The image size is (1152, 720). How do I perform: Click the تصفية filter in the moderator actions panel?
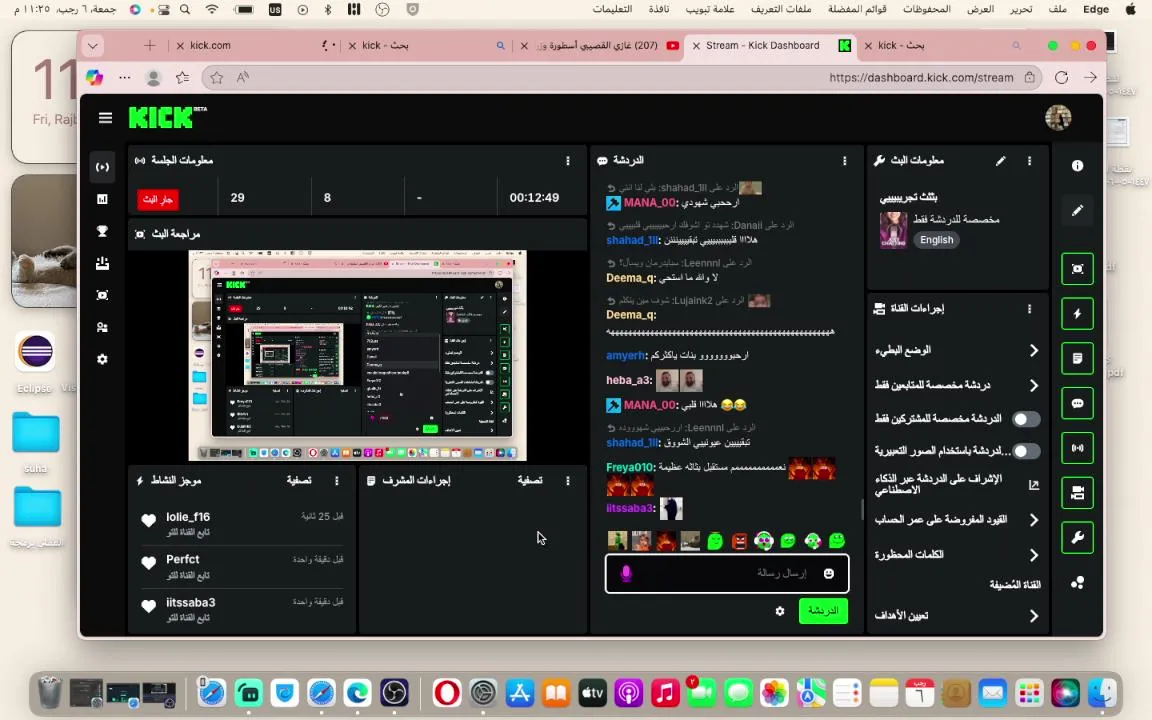pos(530,480)
